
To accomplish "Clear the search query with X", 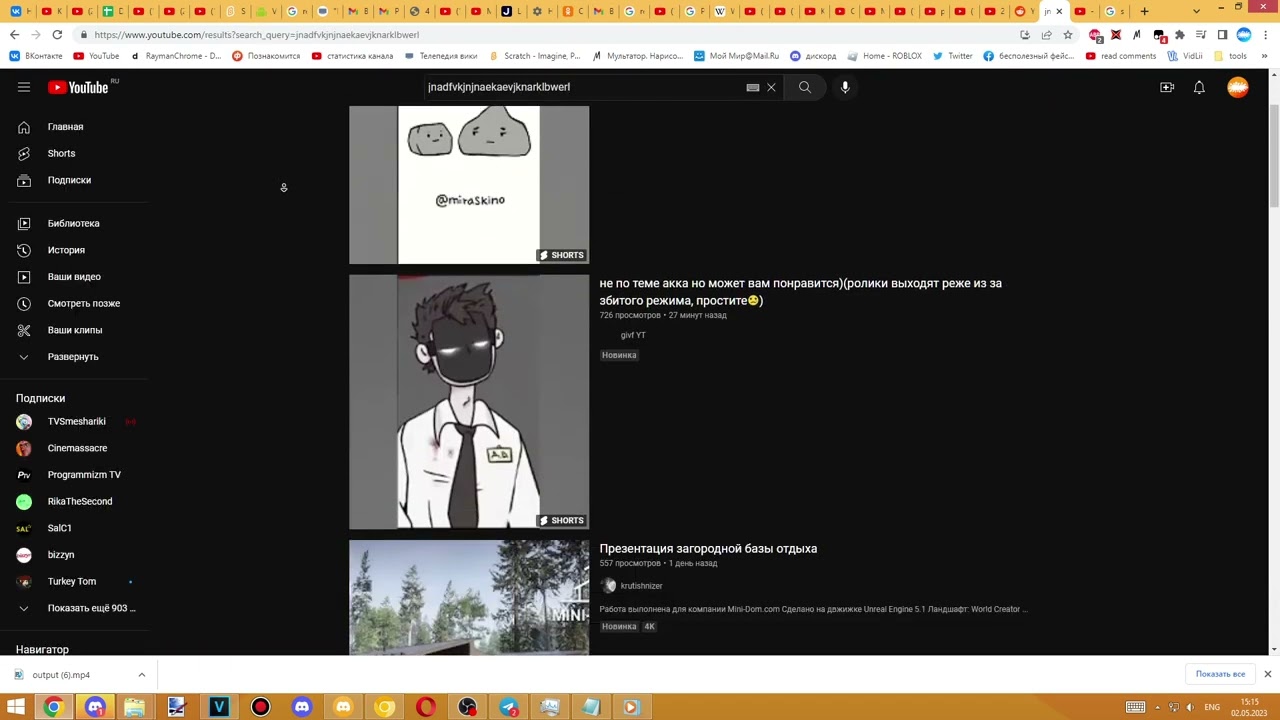I will (x=771, y=87).
